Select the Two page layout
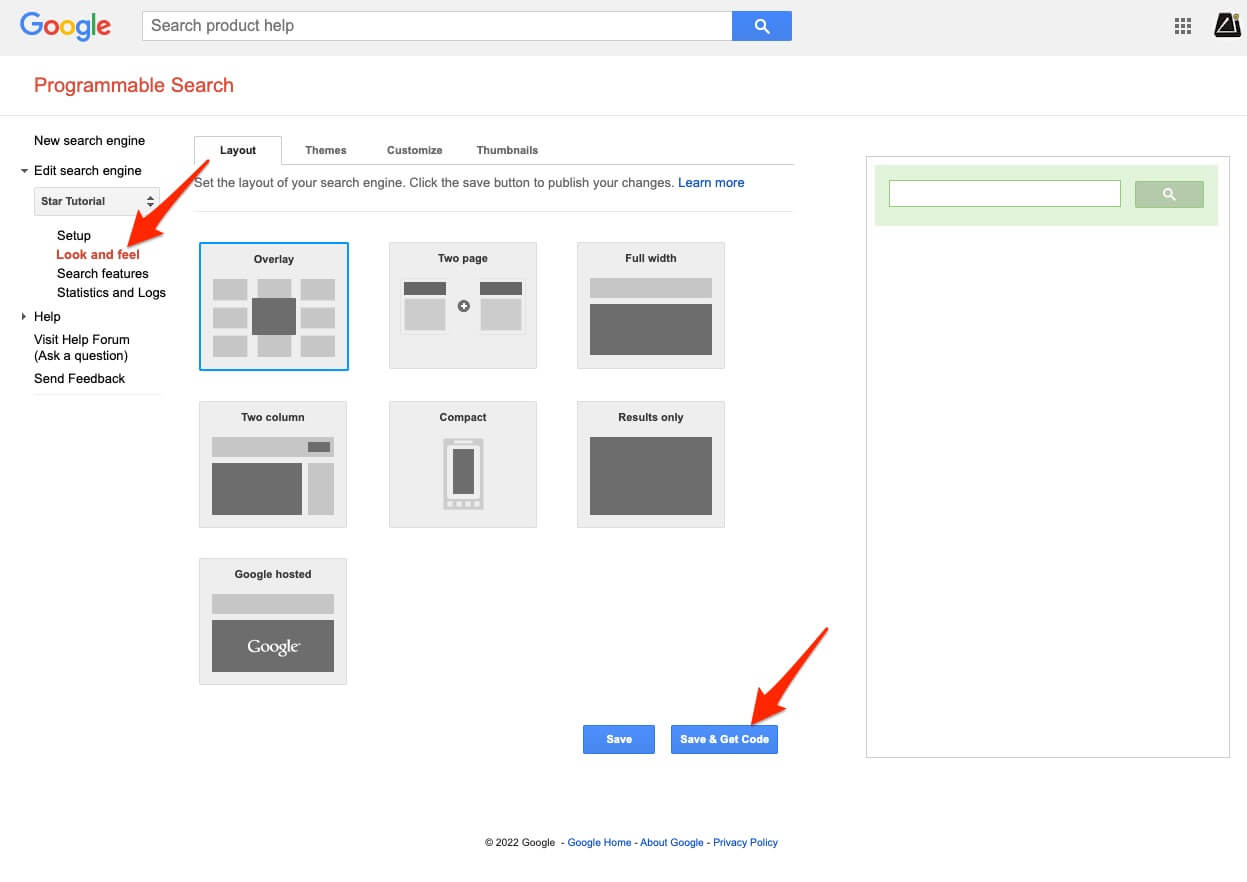The height and width of the screenshot is (882, 1247). click(x=462, y=305)
